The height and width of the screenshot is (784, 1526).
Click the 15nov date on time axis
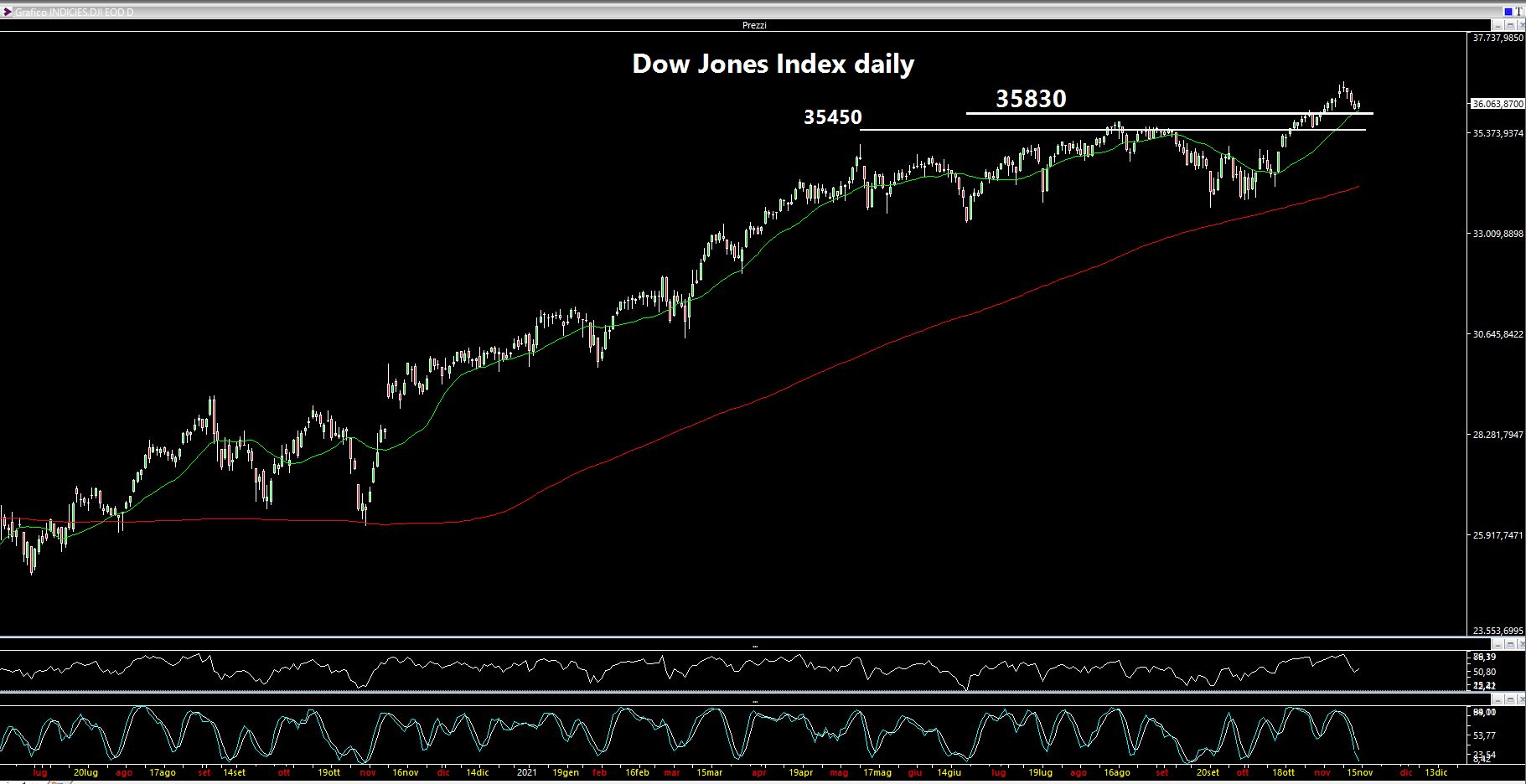(x=1360, y=772)
